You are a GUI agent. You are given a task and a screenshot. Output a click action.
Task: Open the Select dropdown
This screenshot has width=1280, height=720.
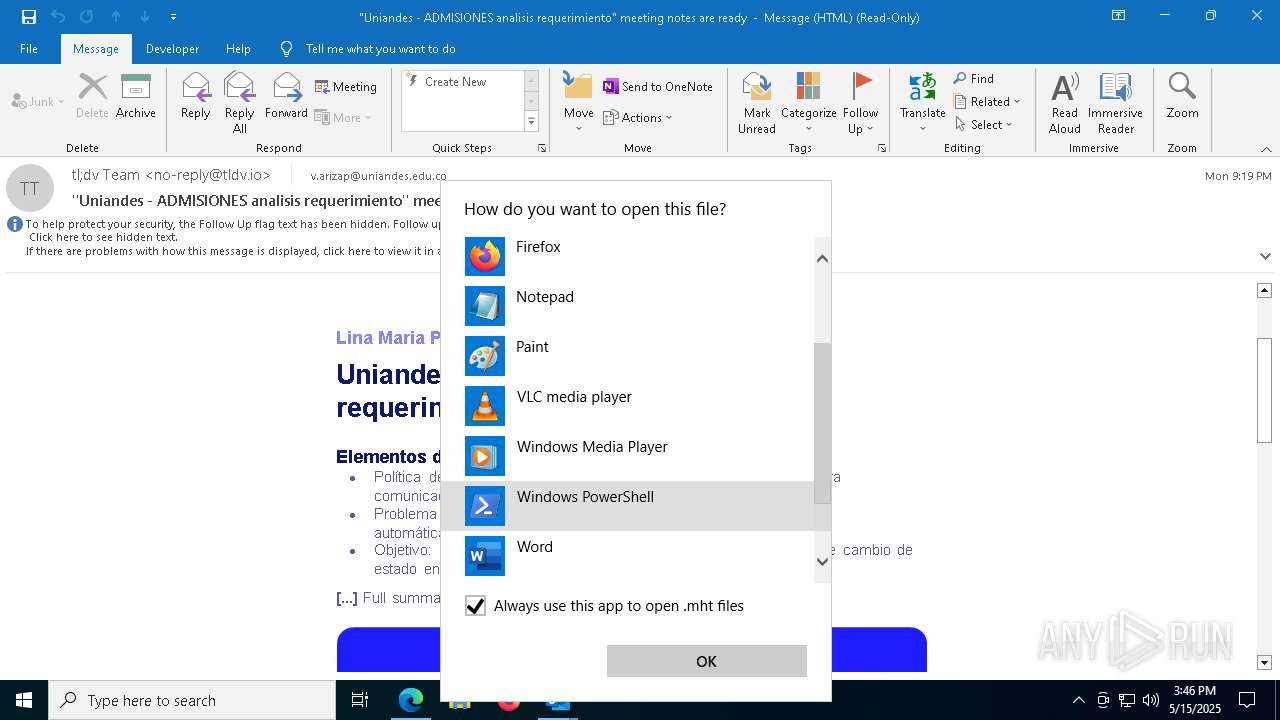click(984, 125)
